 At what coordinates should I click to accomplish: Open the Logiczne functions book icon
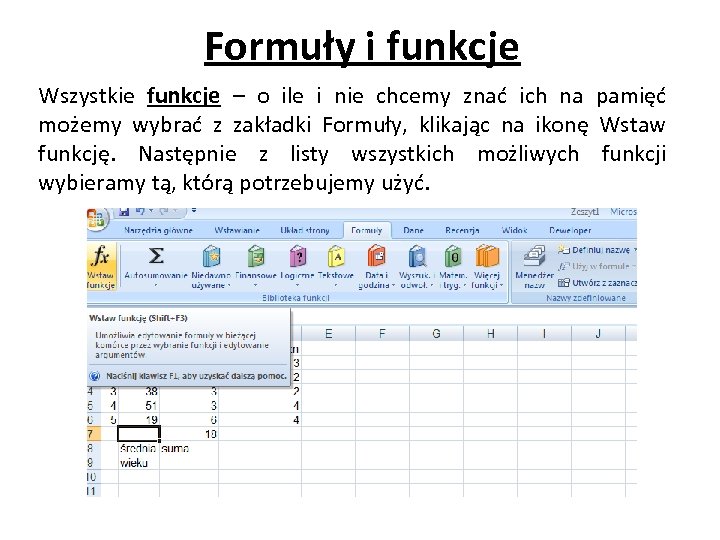tap(298, 256)
